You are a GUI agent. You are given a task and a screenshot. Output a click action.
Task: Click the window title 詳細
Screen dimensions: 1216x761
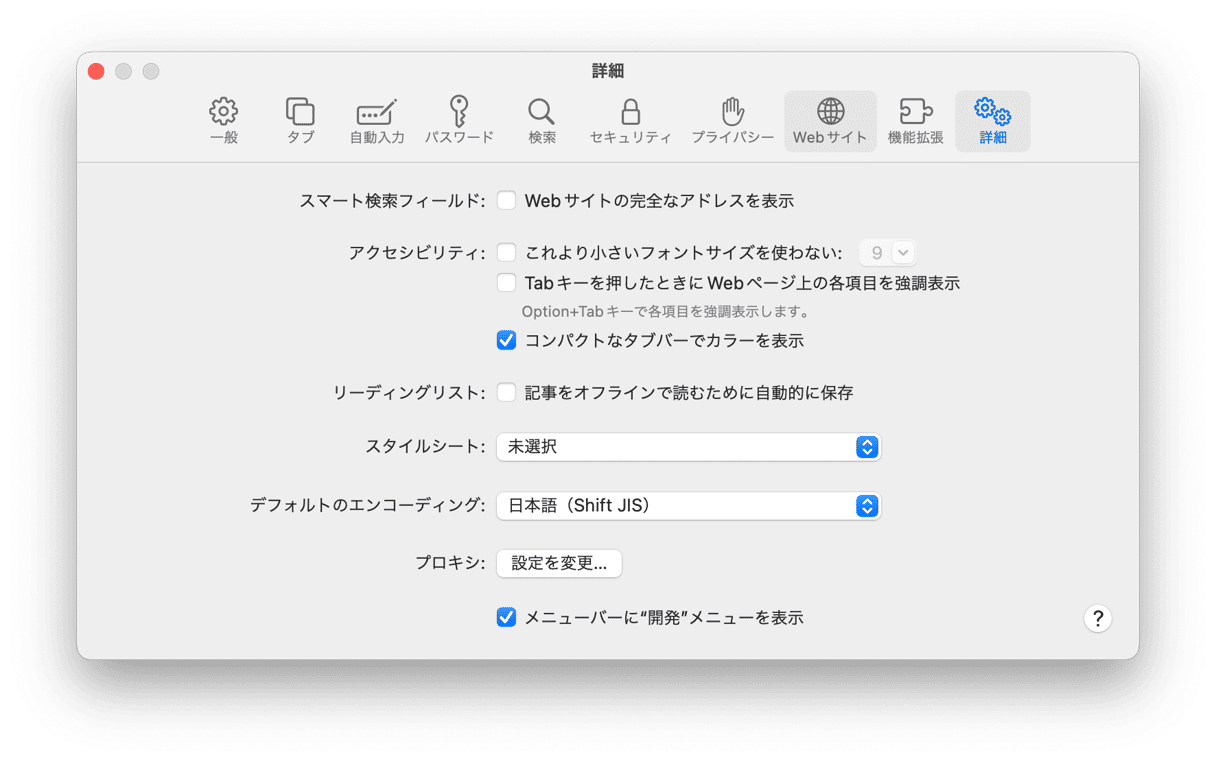click(x=608, y=71)
